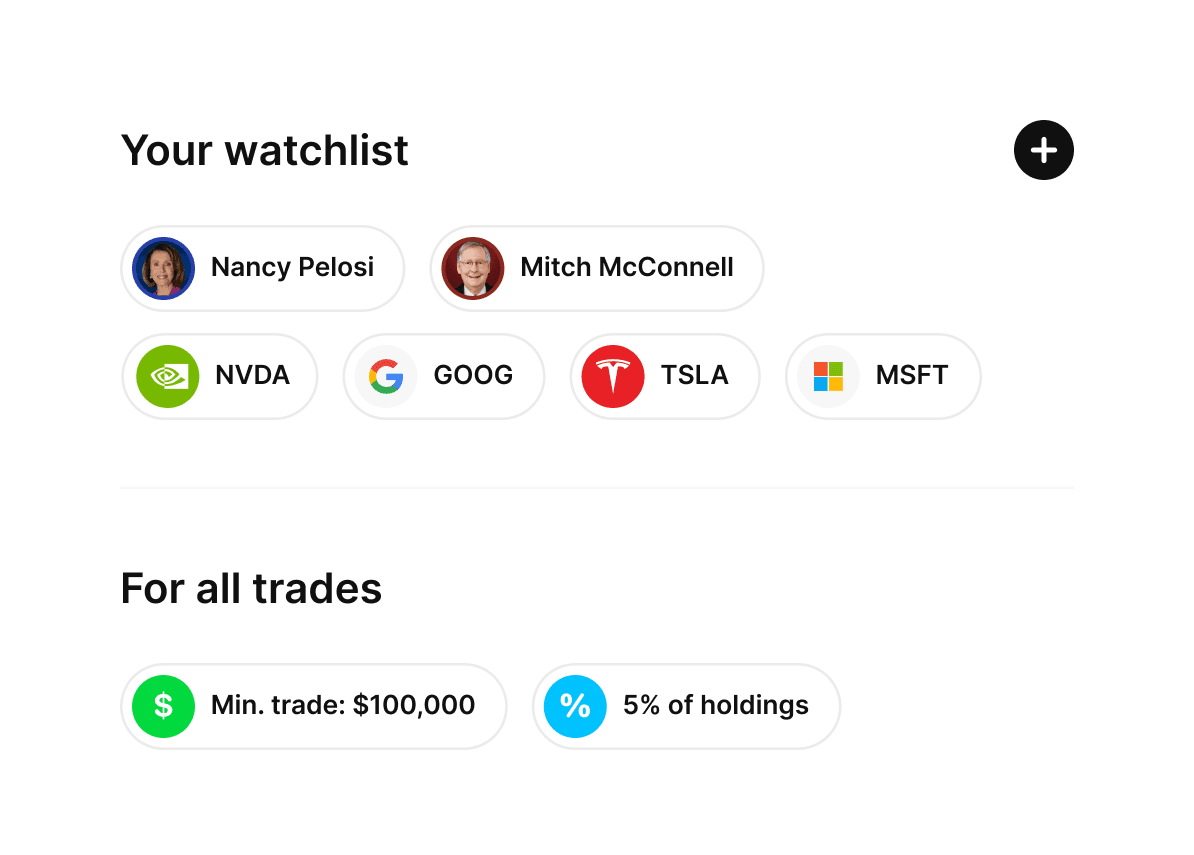Open the NVDA ticker text
This screenshot has width=1194, height=855.
pos(252,376)
